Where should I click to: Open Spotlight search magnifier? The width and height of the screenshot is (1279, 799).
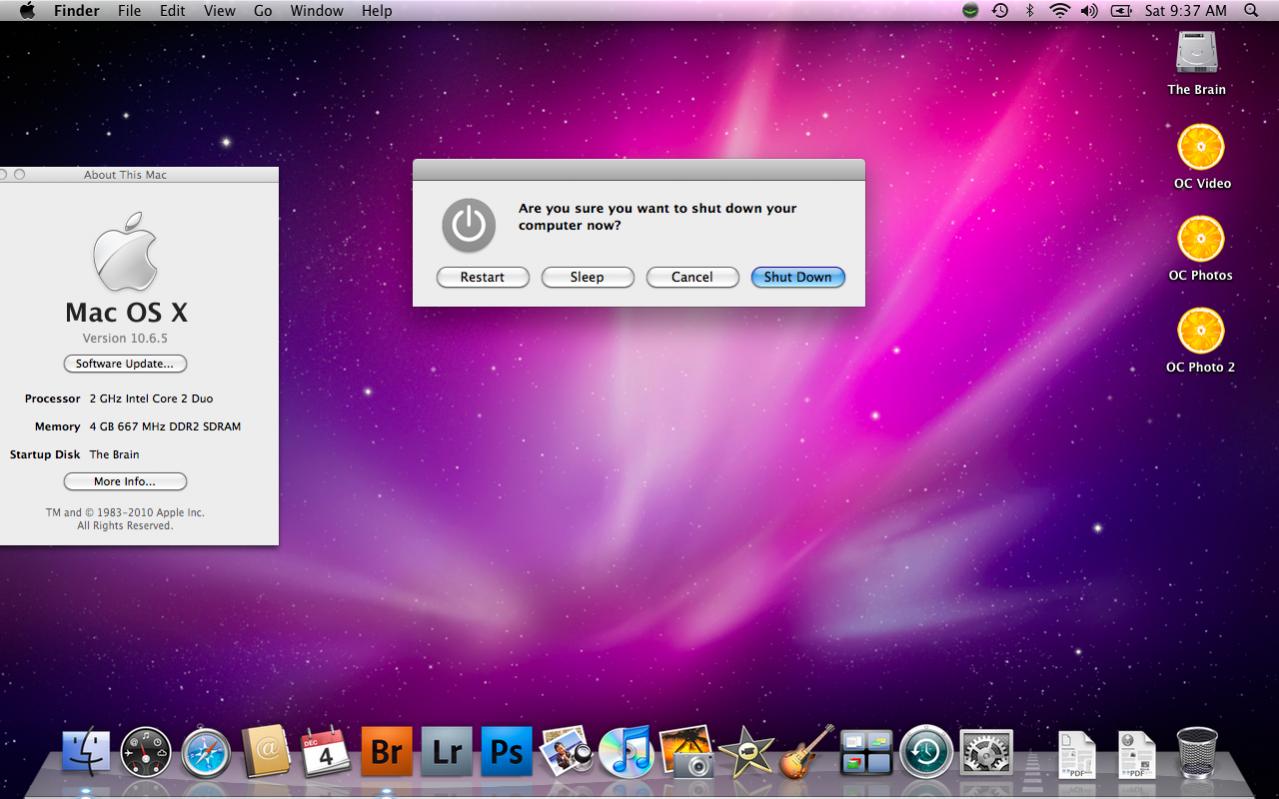(1251, 10)
